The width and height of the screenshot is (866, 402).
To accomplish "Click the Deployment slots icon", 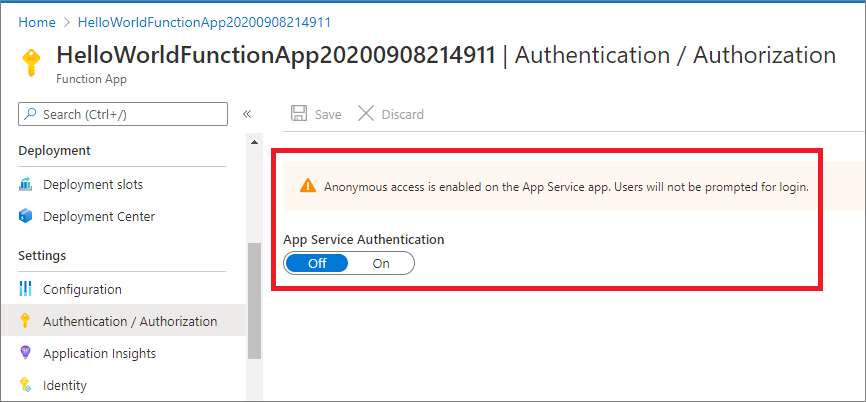I will pos(25,184).
